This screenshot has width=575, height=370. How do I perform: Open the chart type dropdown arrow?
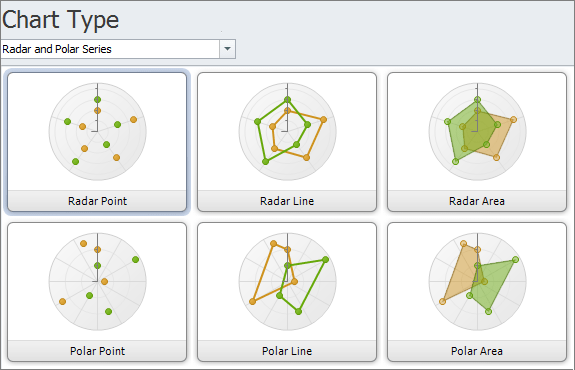point(227,49)
